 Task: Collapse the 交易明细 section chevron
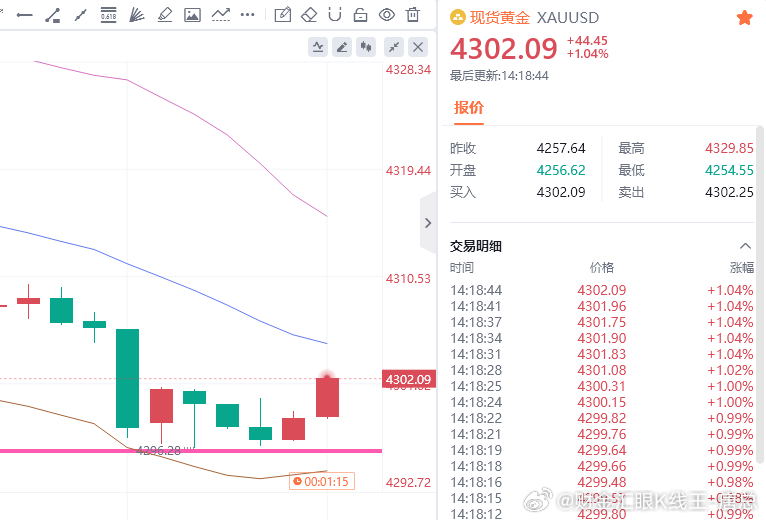click(745, 246)
